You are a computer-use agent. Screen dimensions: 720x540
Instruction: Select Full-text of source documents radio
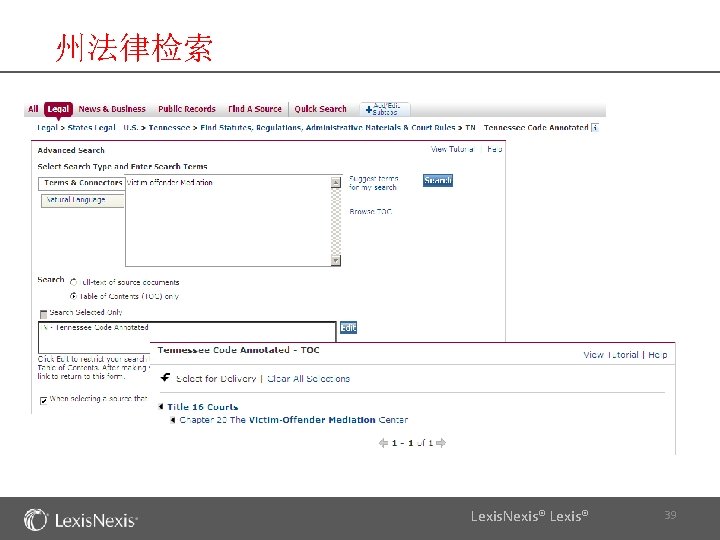[x=73, y=282]
